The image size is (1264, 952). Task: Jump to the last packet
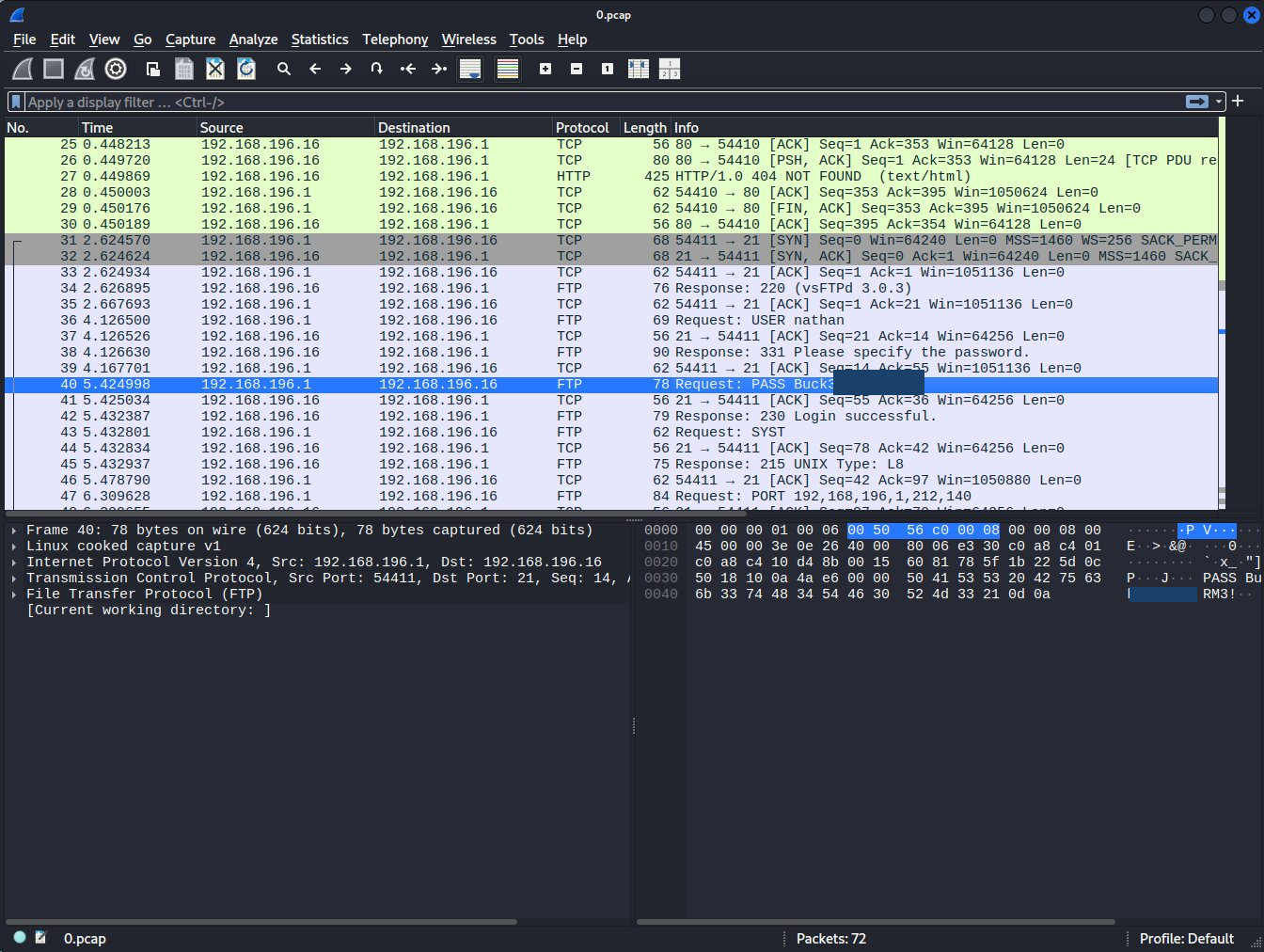click(439, 69)
